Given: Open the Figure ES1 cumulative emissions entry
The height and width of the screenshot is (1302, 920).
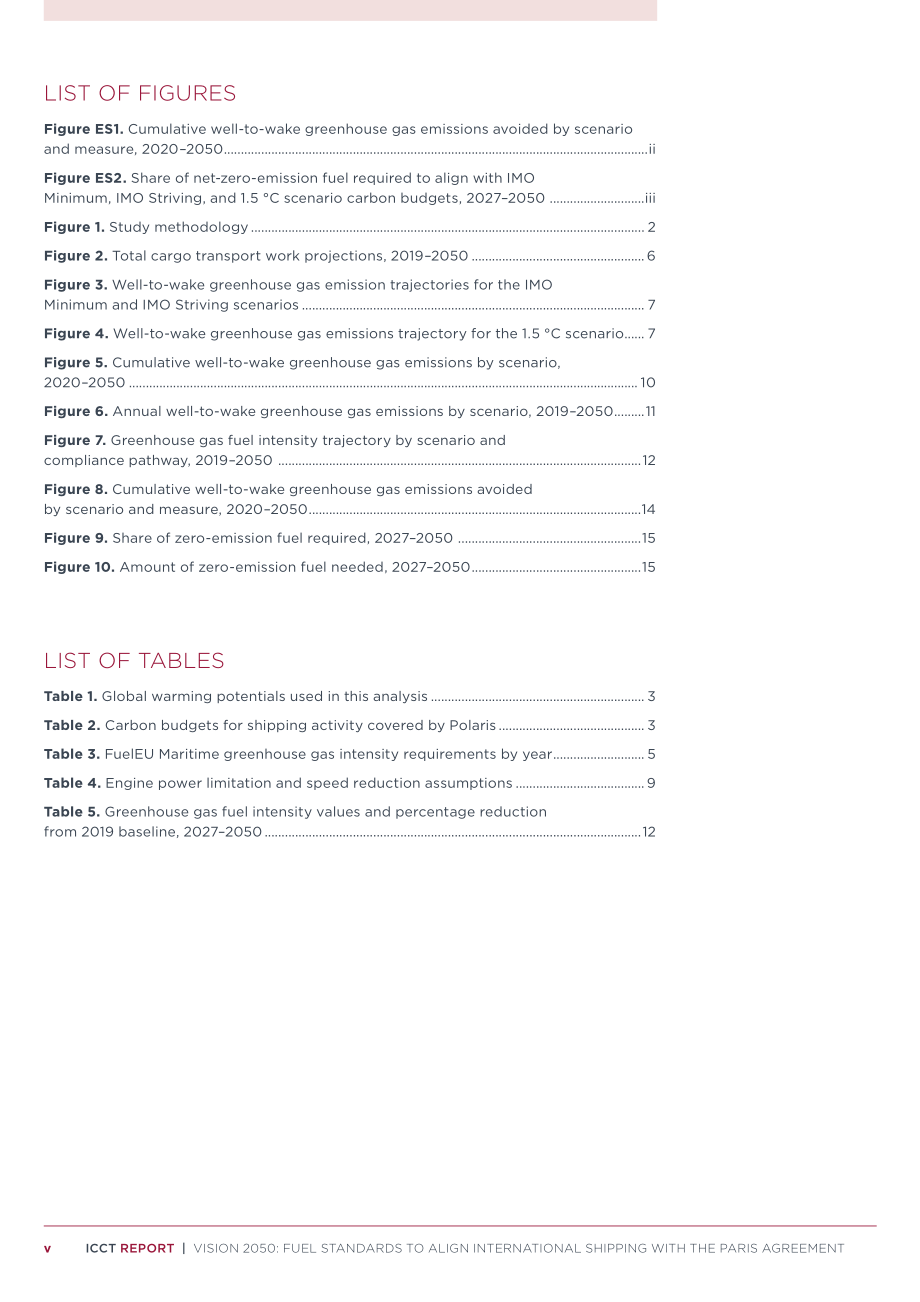Looking at the screenshot, I should pos(350,139).
